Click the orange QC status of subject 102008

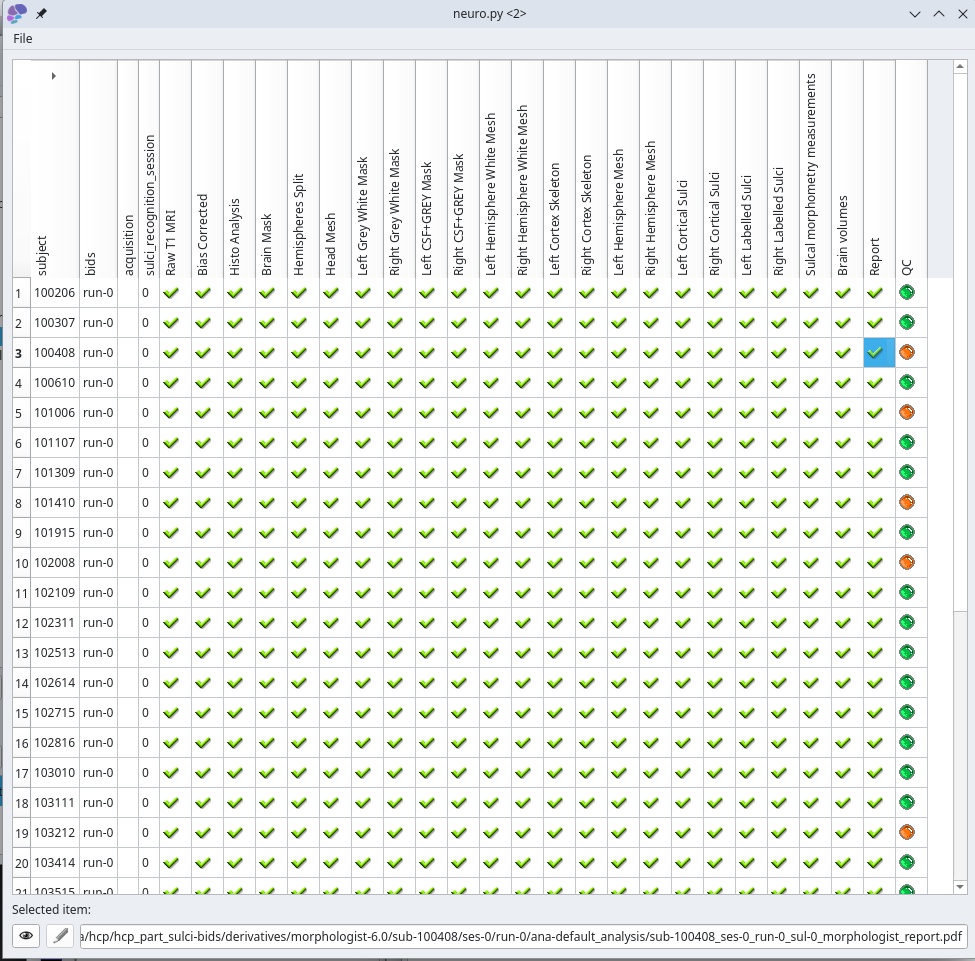click(907, 562)
